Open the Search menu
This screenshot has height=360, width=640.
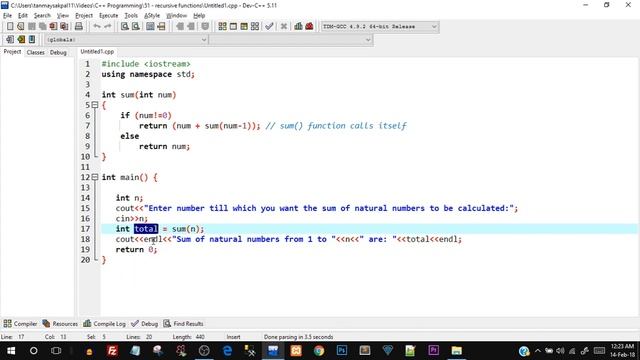pyautogui.click(x=42, y=16)
